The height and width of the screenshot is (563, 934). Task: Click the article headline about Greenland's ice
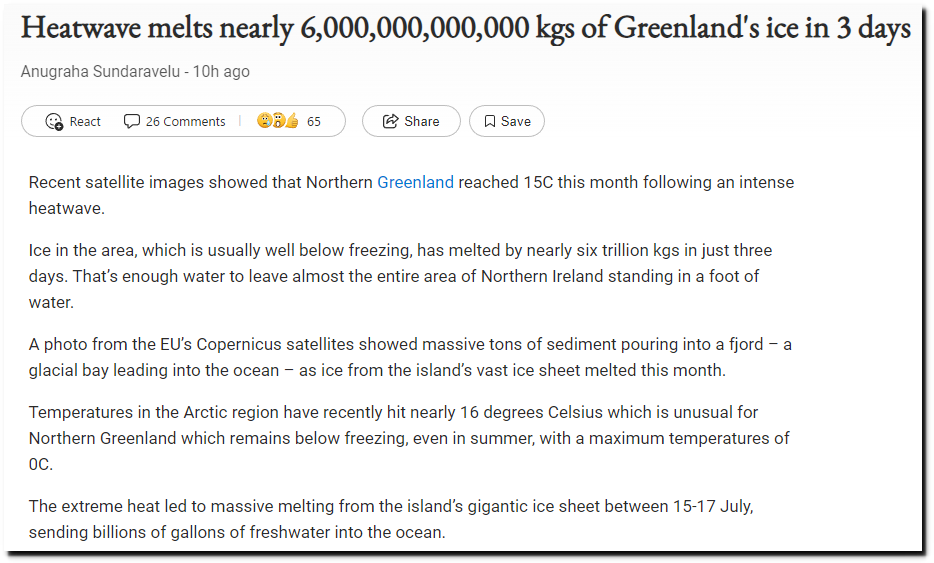click(x=466, y=28)
